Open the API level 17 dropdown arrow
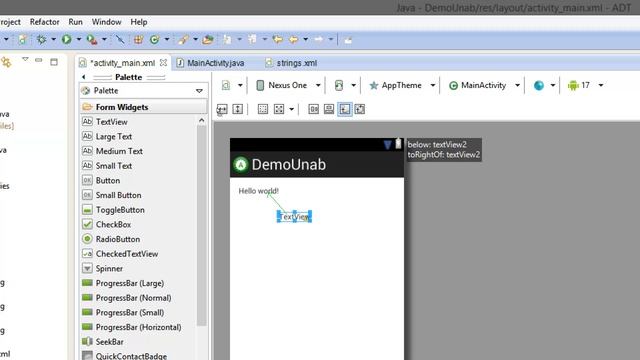 [x=601, y=85]
